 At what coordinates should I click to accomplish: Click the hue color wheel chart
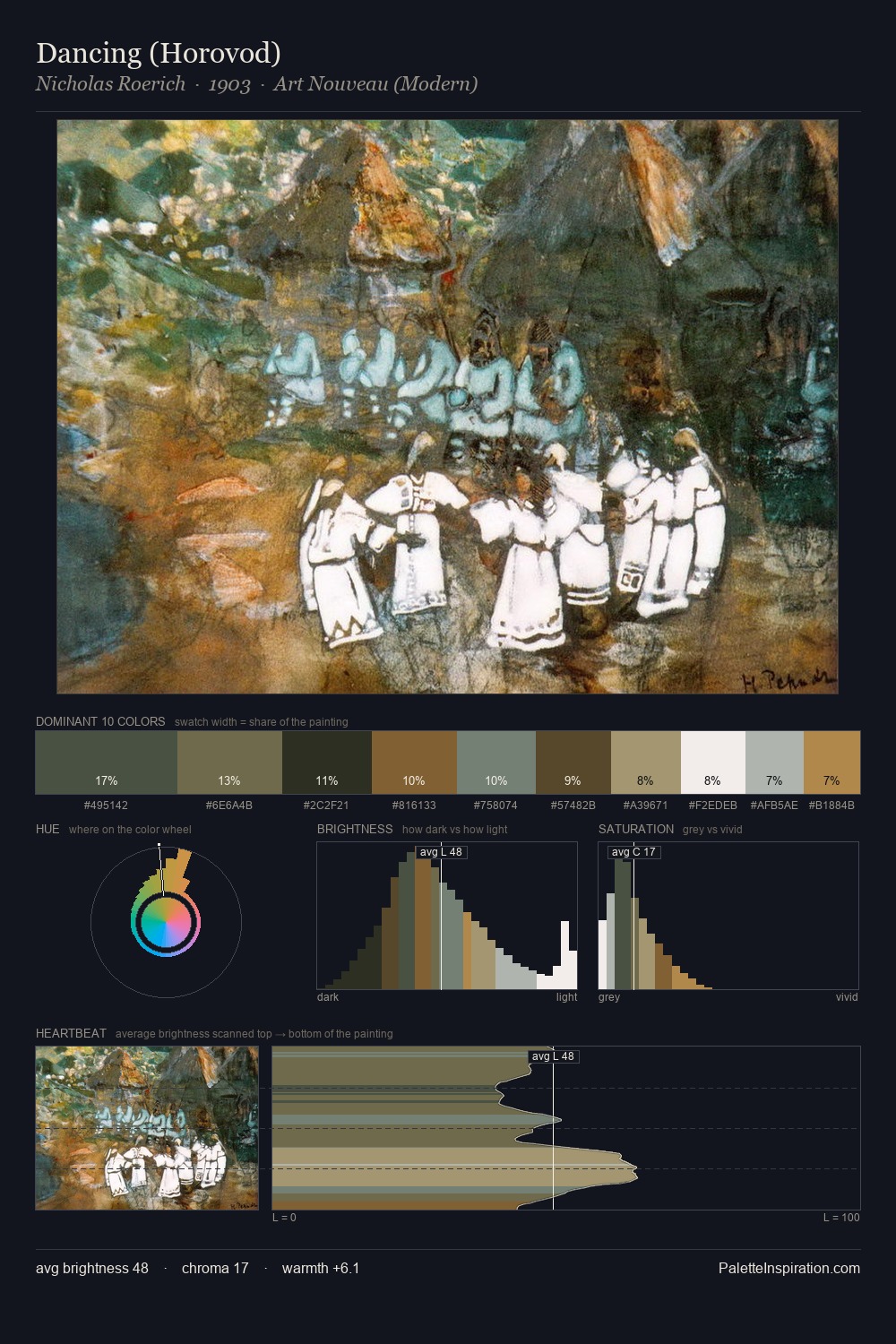click(166, 921)
